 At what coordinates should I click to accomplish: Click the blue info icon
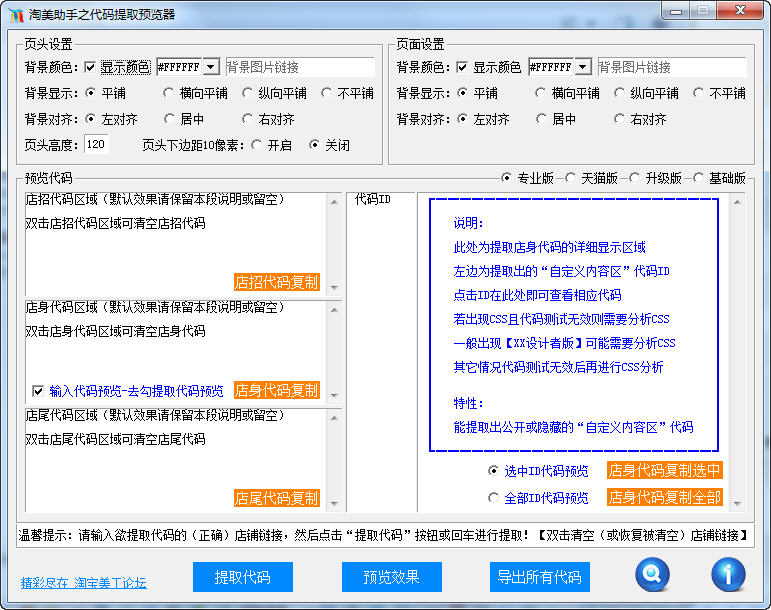click(x=728, y=575)
